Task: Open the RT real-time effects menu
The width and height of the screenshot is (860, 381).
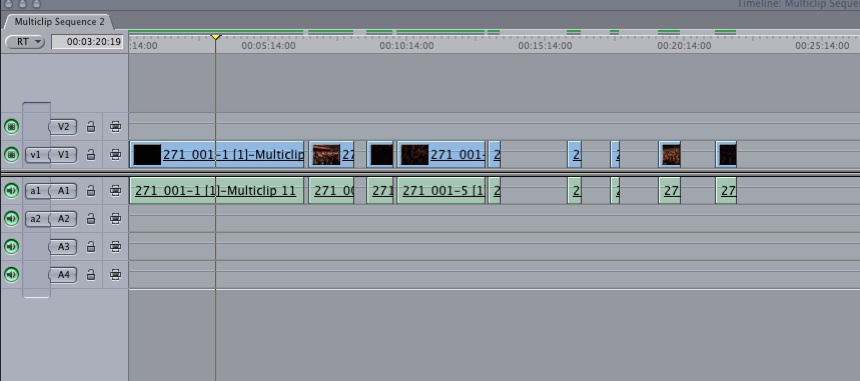Action: pyautogui.click(x=25, y=42)
